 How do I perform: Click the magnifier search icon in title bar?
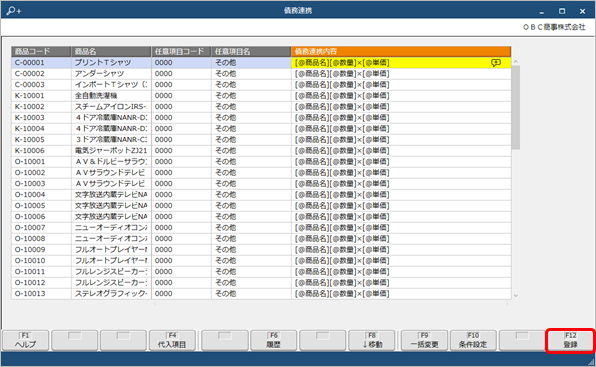tap(14, 11)
